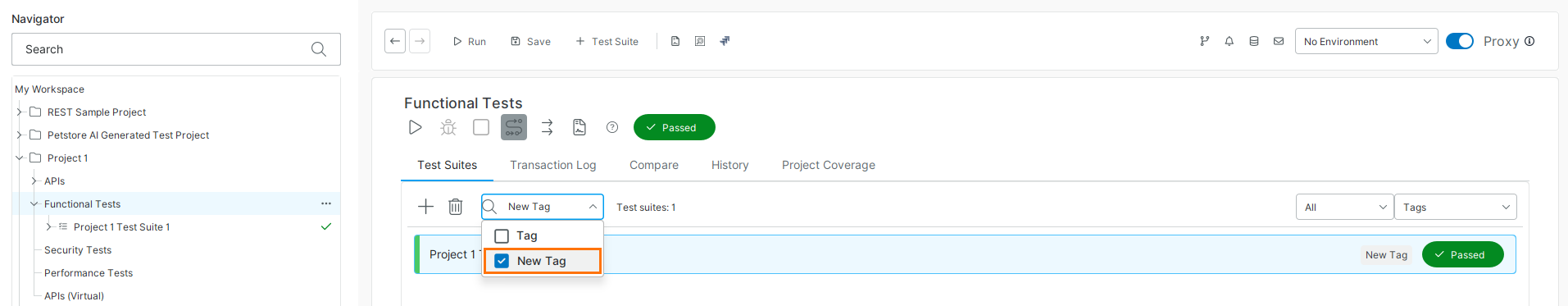
Task: Toggle the highlighted sequential run mode icon
Action: click(514, 127)
